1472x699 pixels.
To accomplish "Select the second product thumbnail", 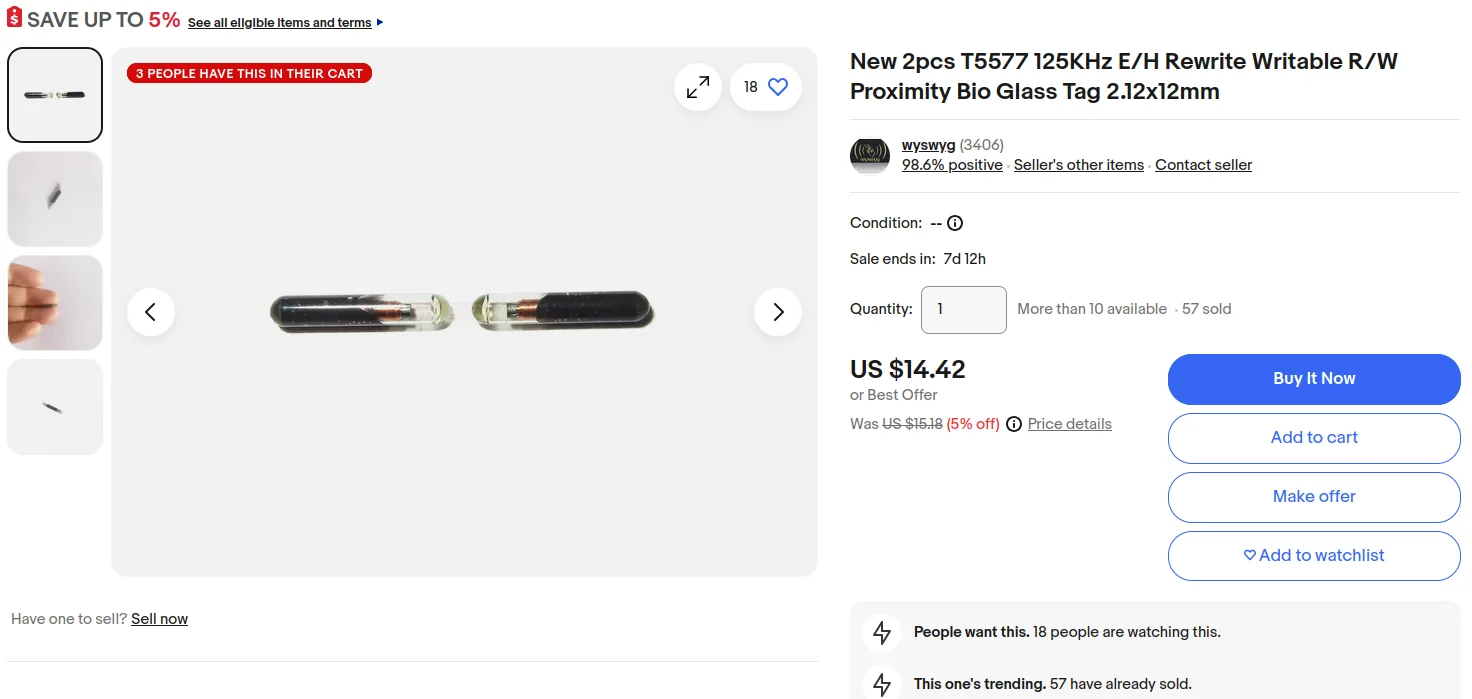I will (x=55, y=198).
